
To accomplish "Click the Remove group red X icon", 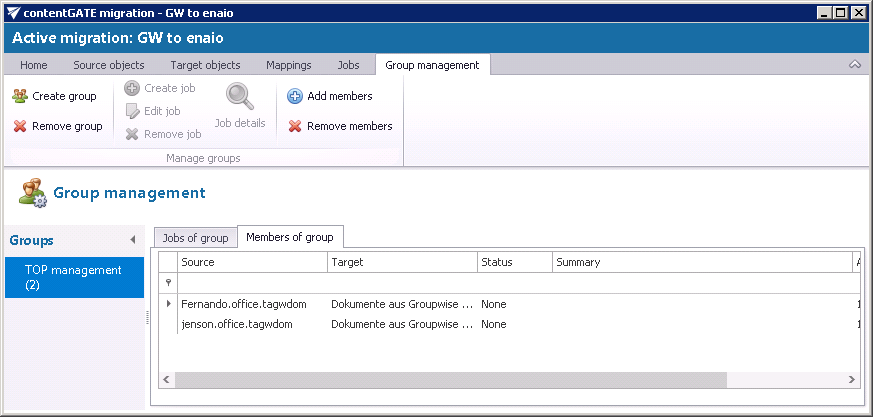I will pos(20,126).
